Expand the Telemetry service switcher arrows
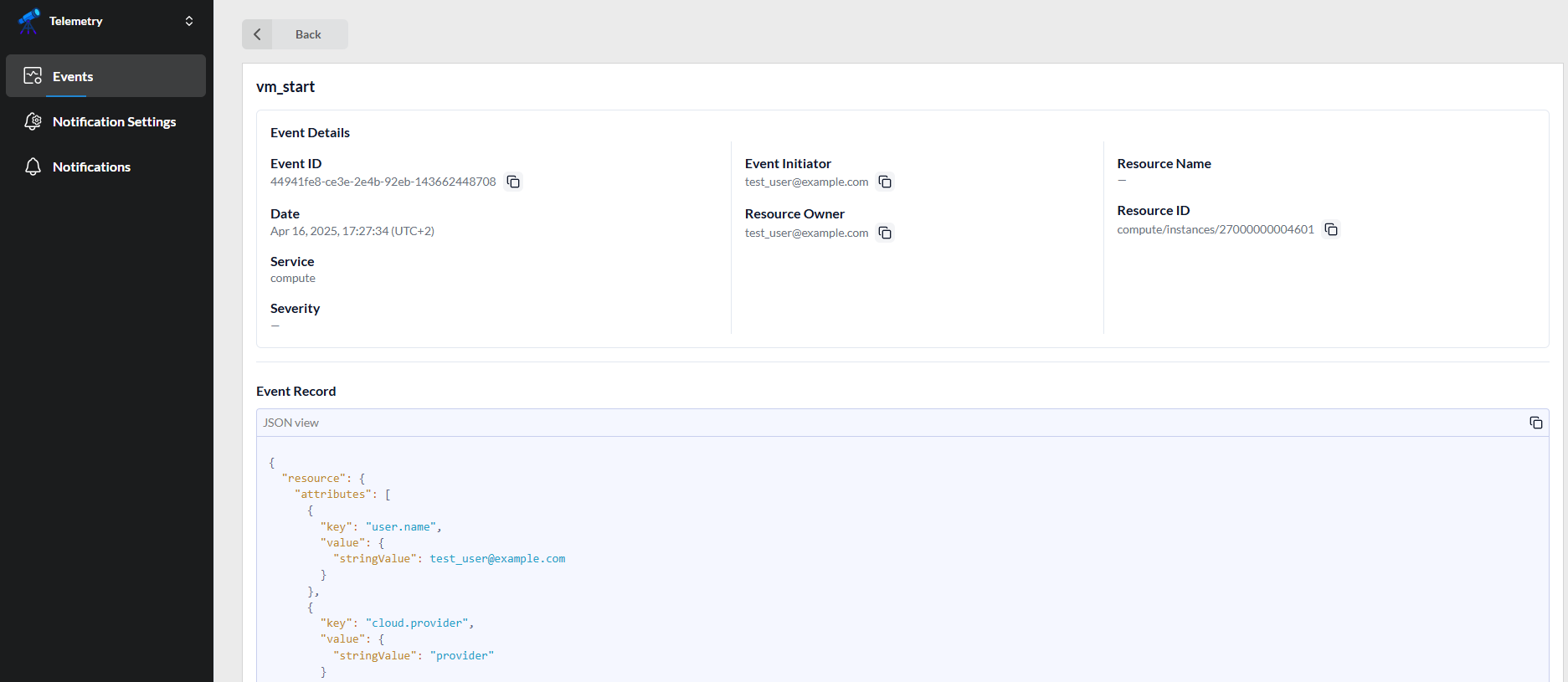1568x682 pixels. (x=189, y=21)
